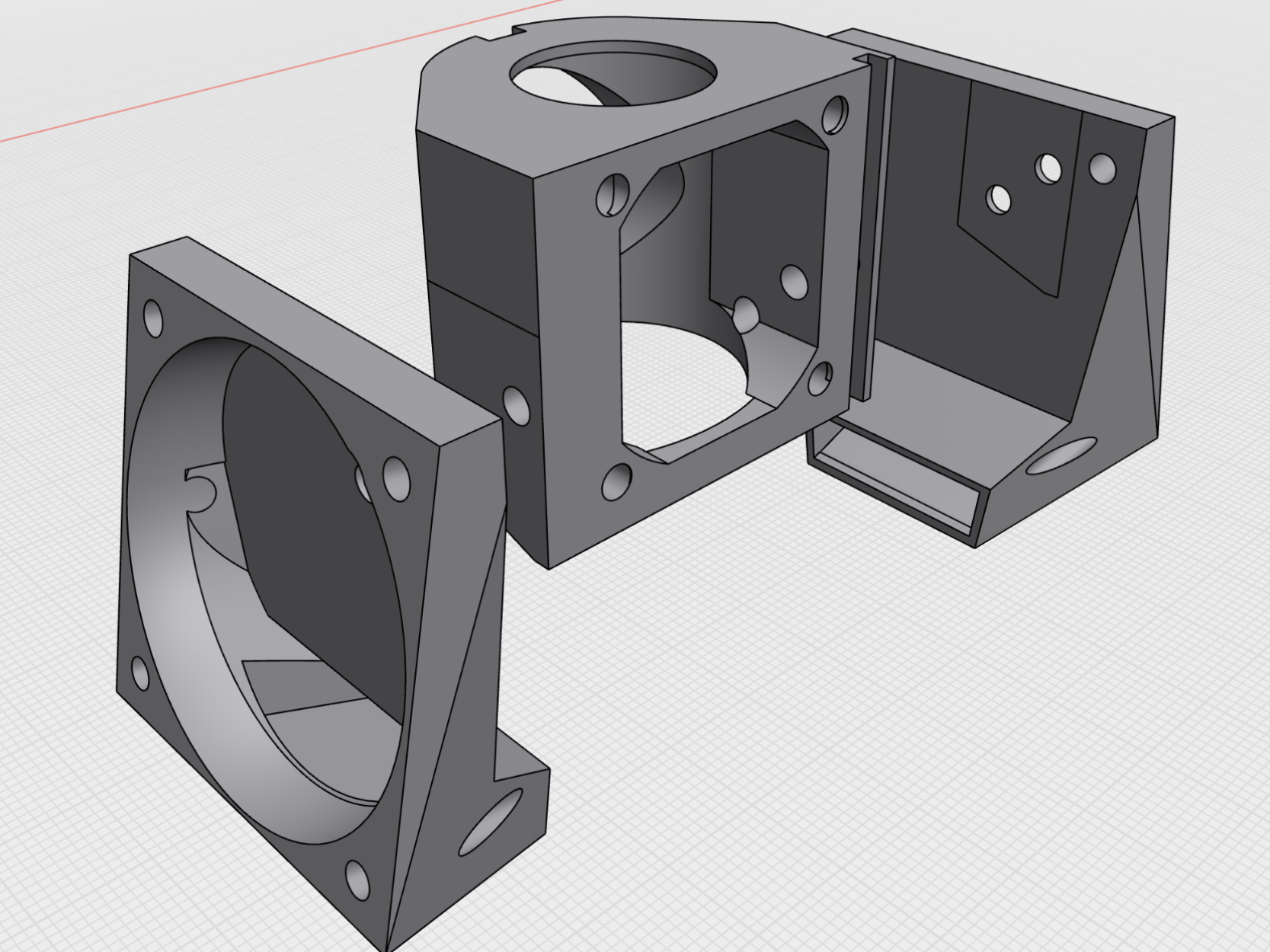Pick the leftmost of three holes in right bracket

coord(998,200)
